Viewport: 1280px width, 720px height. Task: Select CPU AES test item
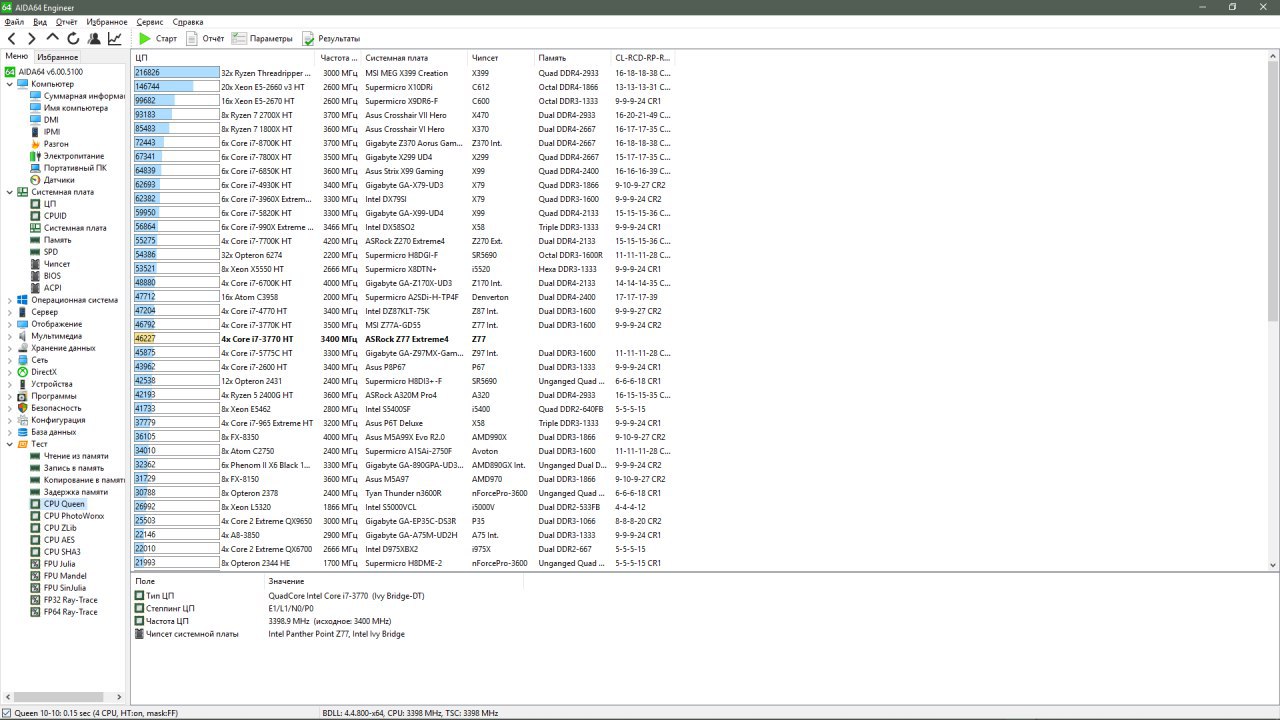[x=59, y=540]
